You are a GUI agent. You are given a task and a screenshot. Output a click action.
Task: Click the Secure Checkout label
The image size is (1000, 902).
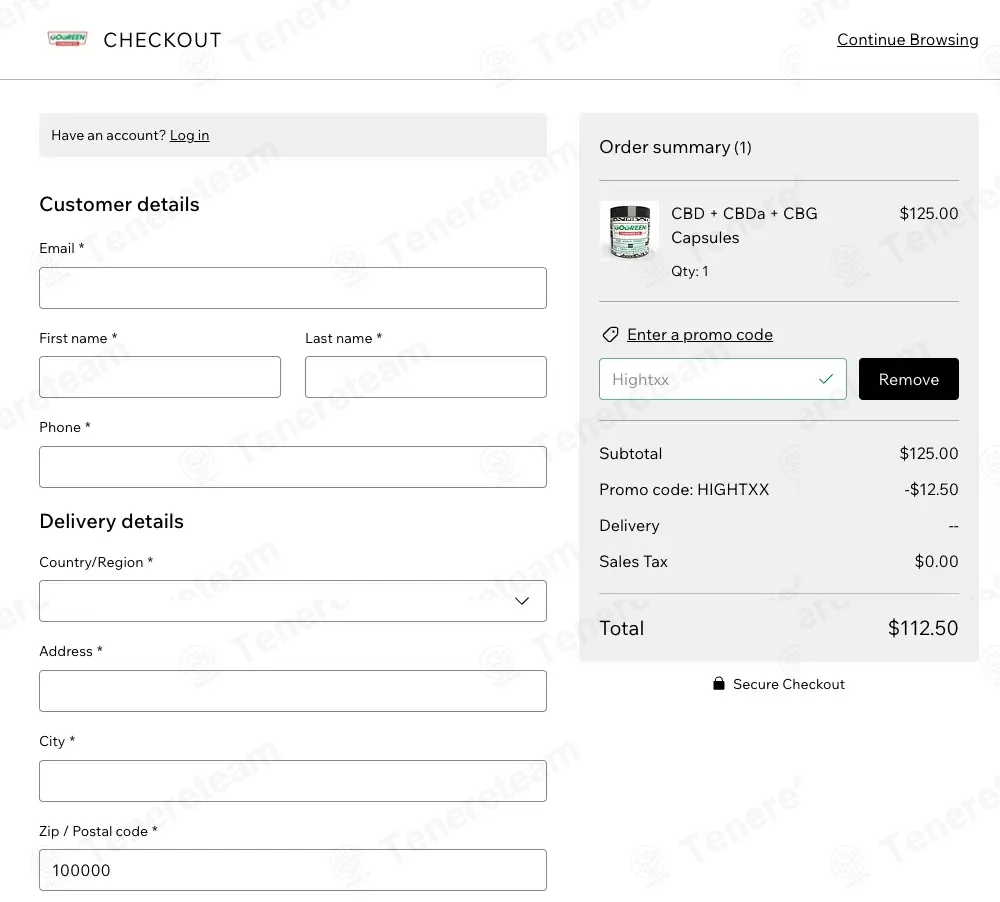click(789, 684)
